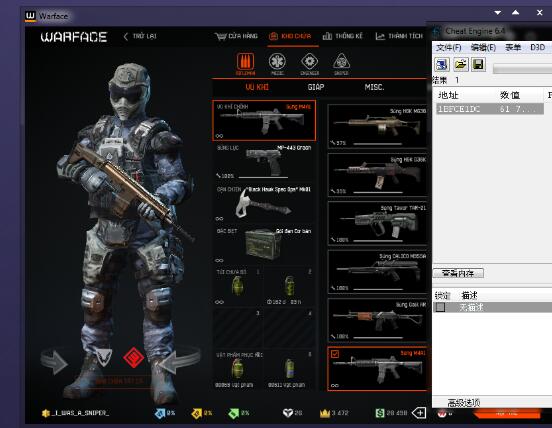
Task: Select the Tavor TAR-21 weapon thumbnail
Action: 378,224
